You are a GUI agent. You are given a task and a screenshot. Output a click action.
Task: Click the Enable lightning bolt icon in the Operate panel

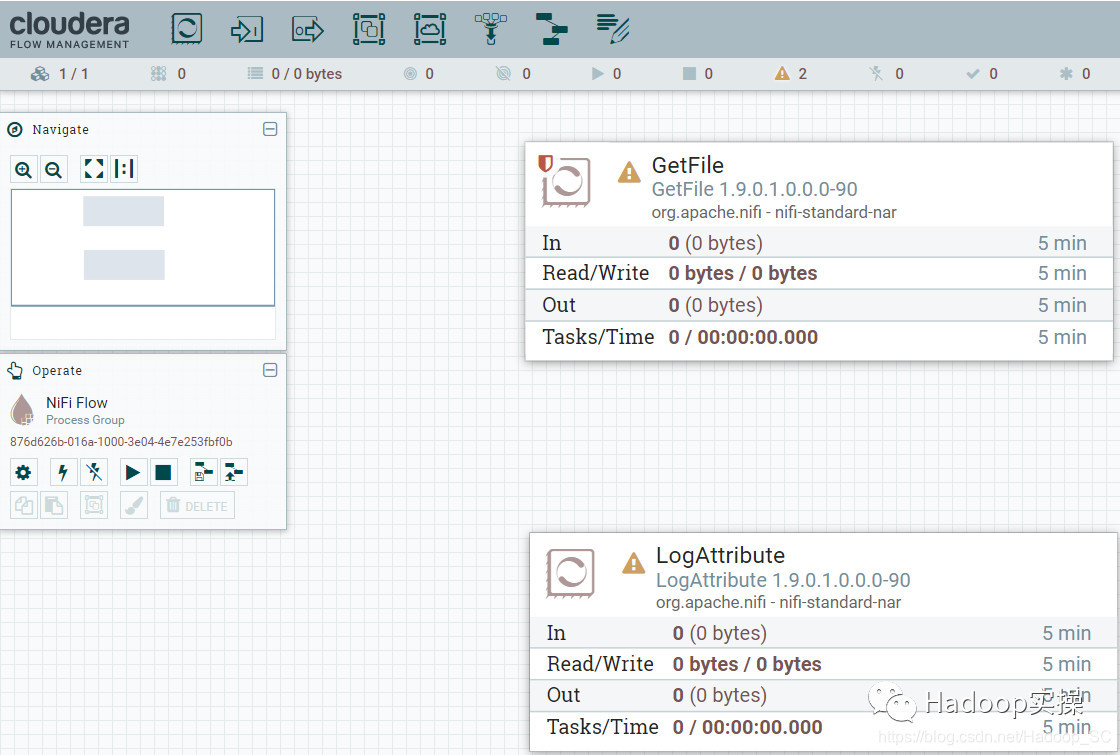click(x=64, y=472)
